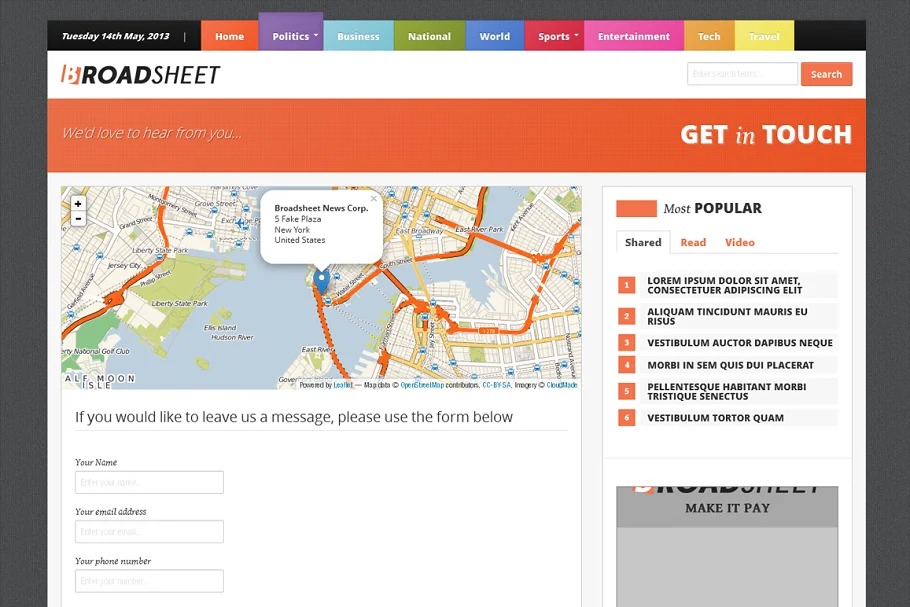Go to the Business section
This screenshot has width=910, height=607.
pyautogui.click(x=358, y=36)
